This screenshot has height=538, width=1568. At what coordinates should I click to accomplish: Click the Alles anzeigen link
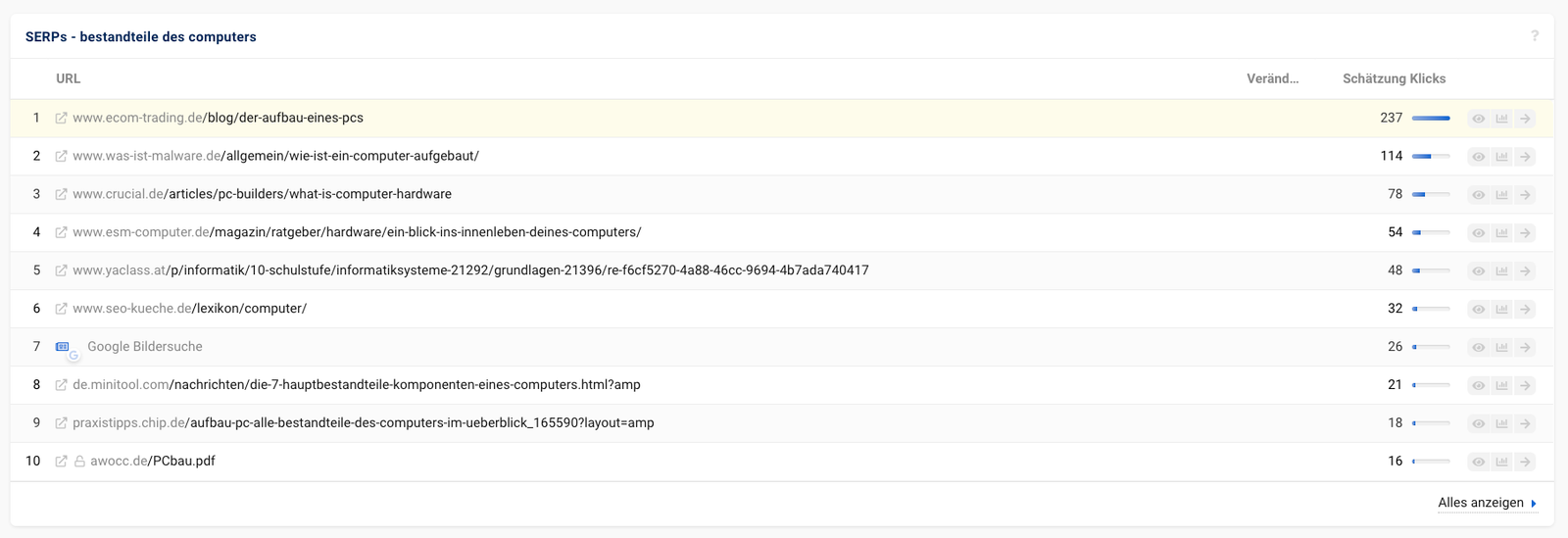[1487, 503]
